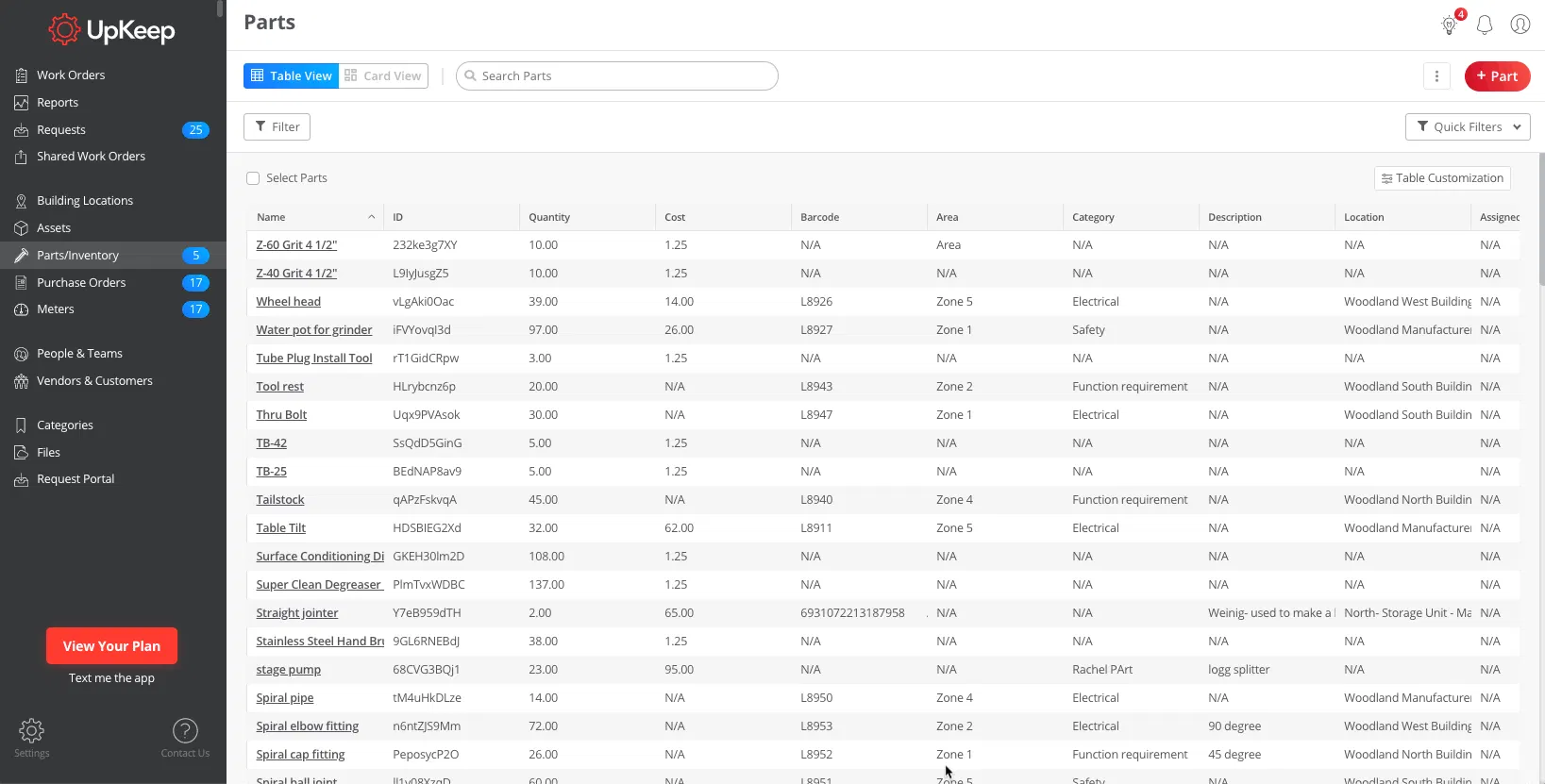Open the UpKeep logo home link
The image size is (1545, 784).
[111, 30]
